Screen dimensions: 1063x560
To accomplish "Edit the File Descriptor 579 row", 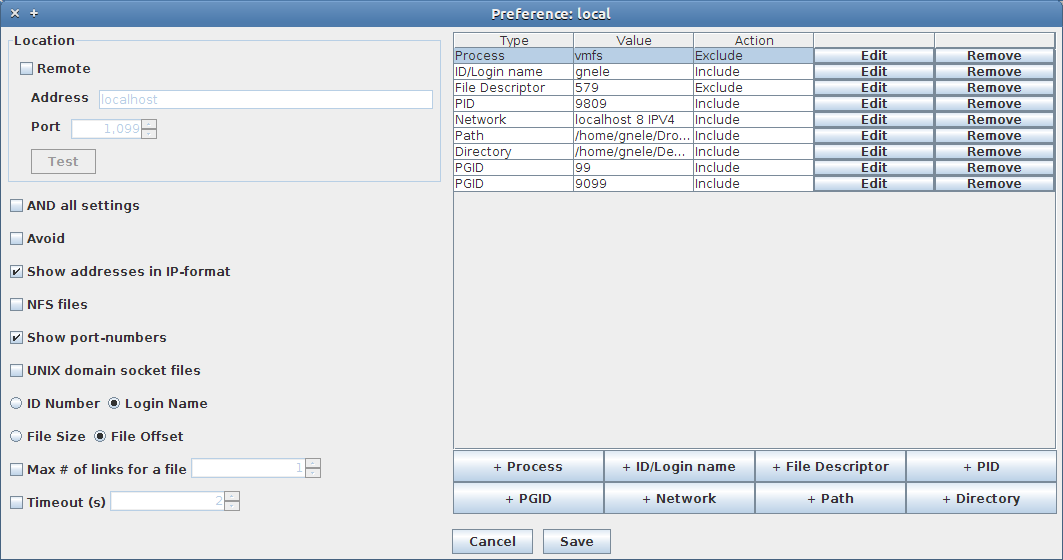I will [x=874, y=87].
